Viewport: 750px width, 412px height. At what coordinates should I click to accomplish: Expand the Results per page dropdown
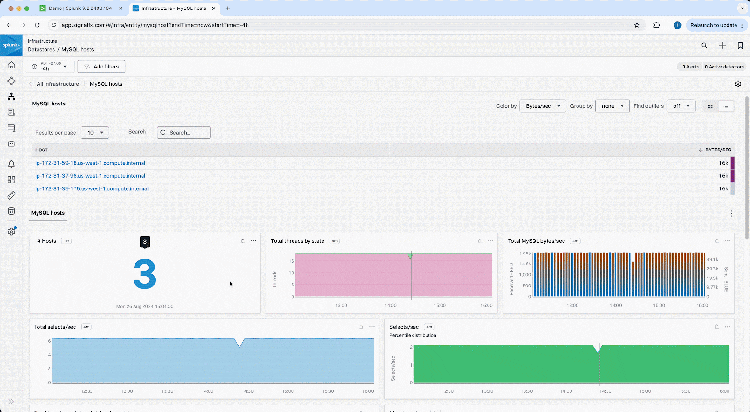[95, 131]
